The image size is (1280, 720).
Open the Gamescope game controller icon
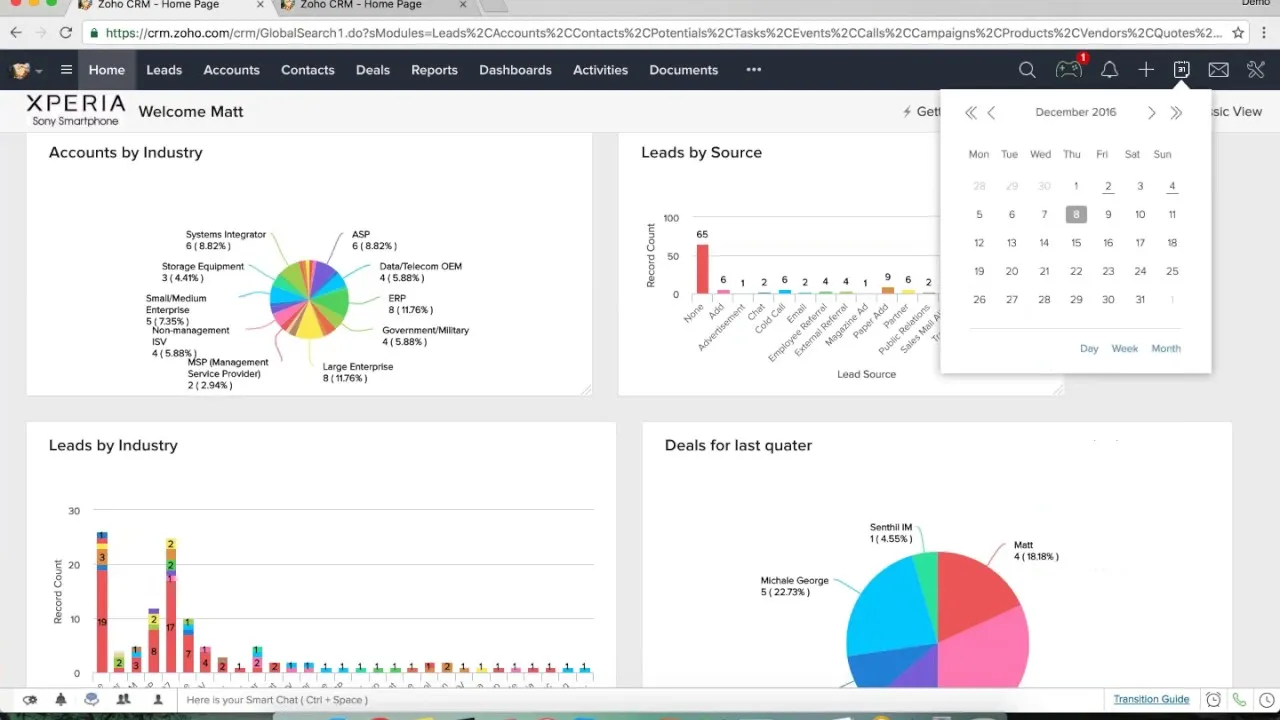pos(1068,70)
